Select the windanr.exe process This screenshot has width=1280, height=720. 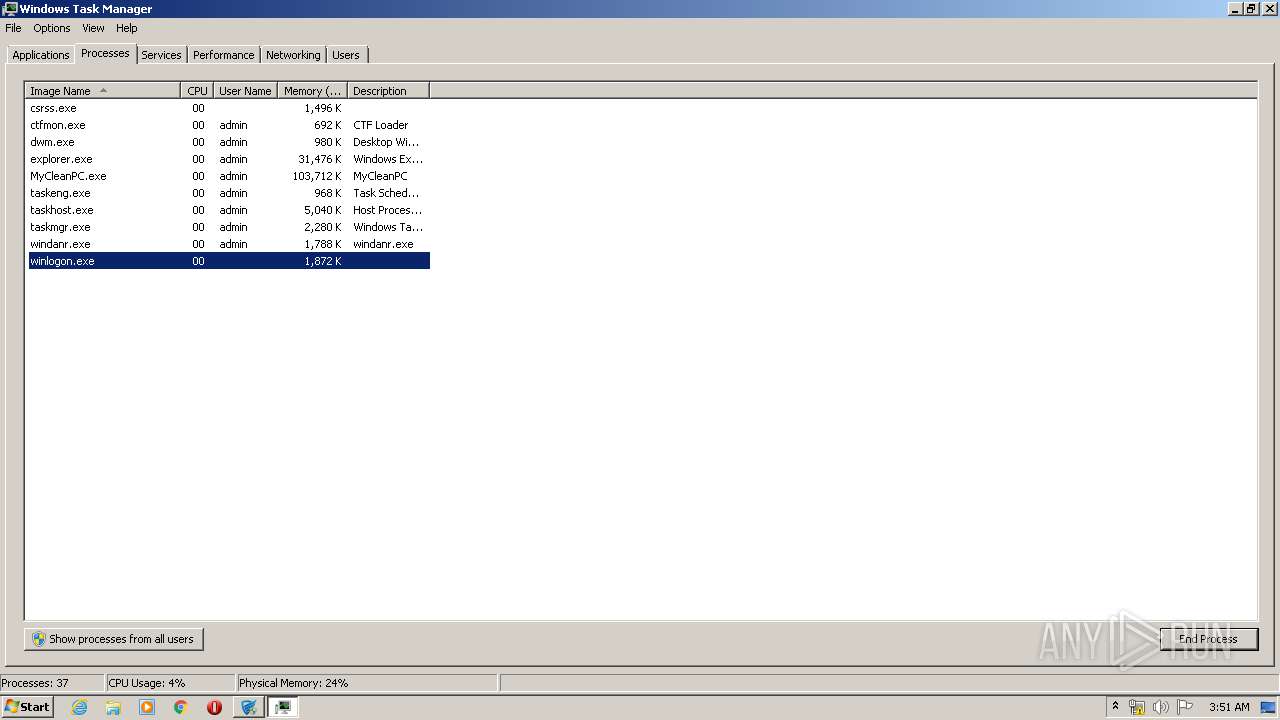click(x=229, y=244)
